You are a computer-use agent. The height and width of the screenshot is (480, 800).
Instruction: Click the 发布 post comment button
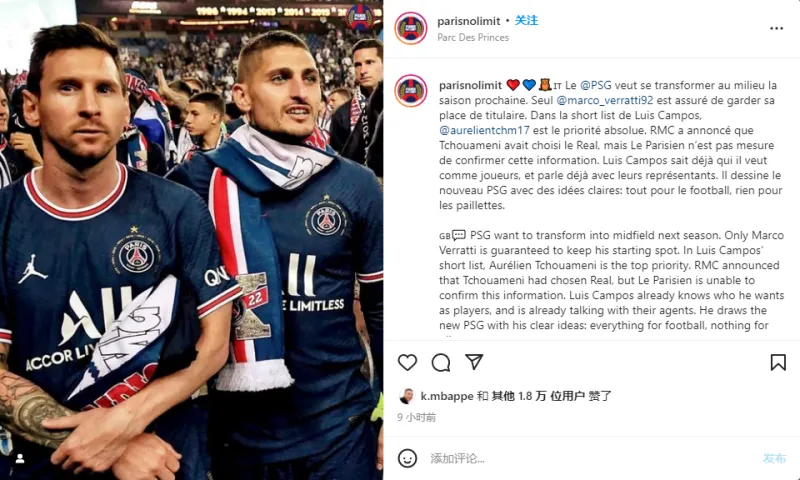[x=774, y=458]
